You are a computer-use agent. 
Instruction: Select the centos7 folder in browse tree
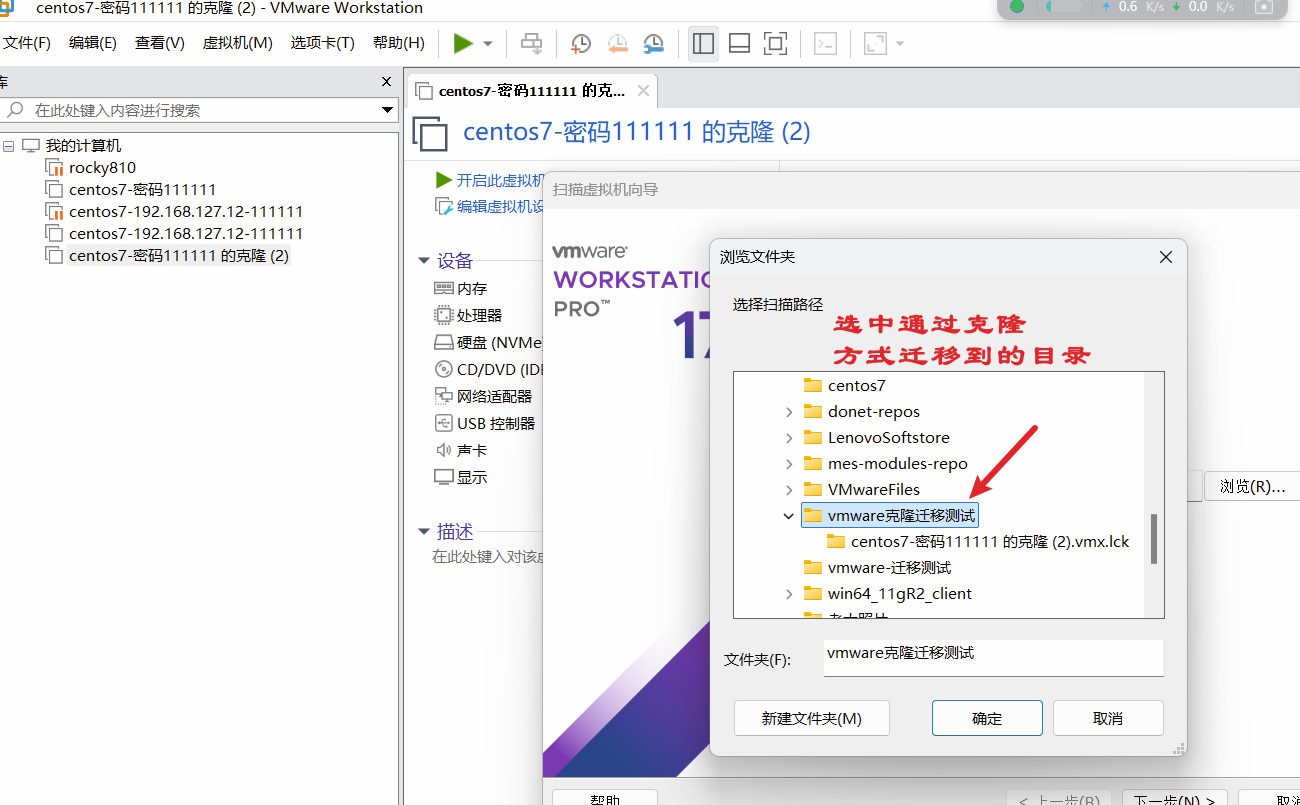[857, 386]
